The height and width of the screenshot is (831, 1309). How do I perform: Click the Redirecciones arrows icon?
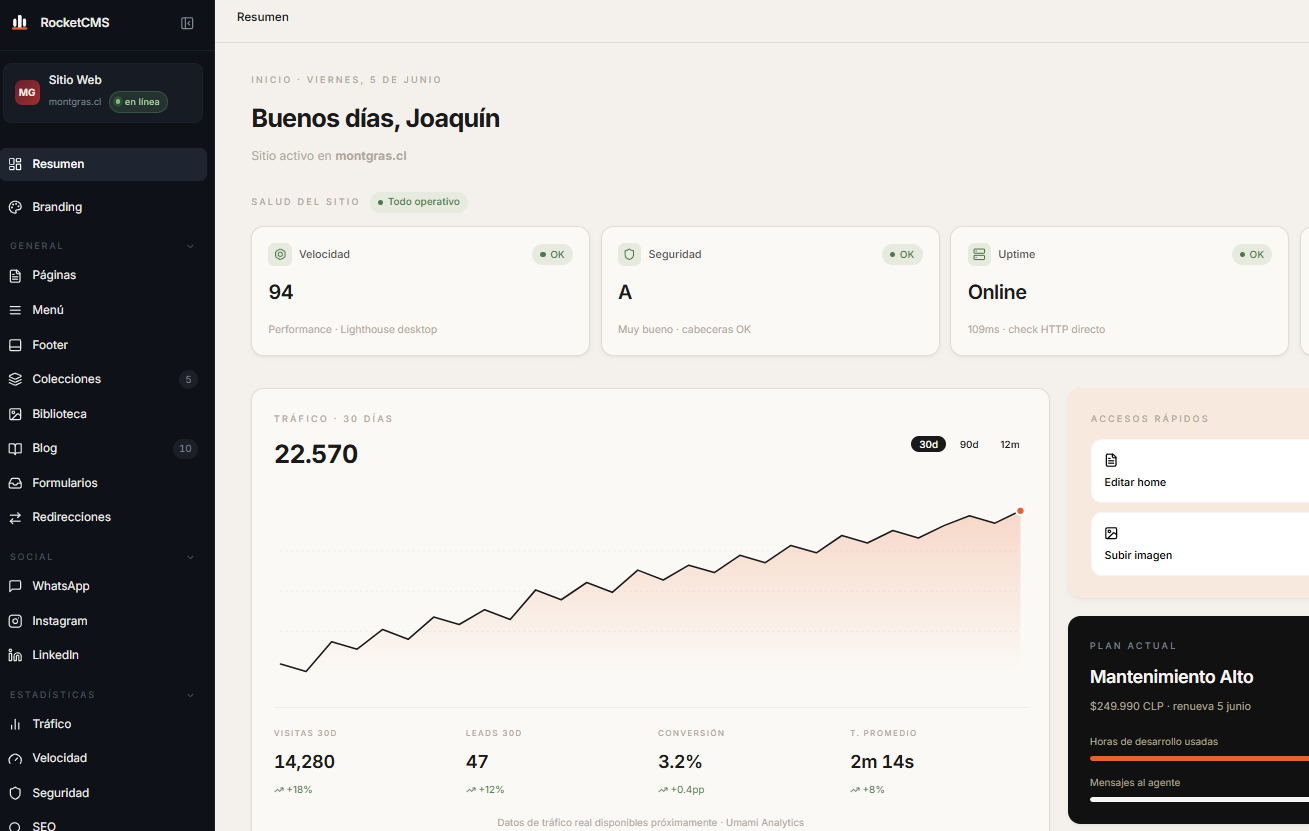tap(15, 517)
